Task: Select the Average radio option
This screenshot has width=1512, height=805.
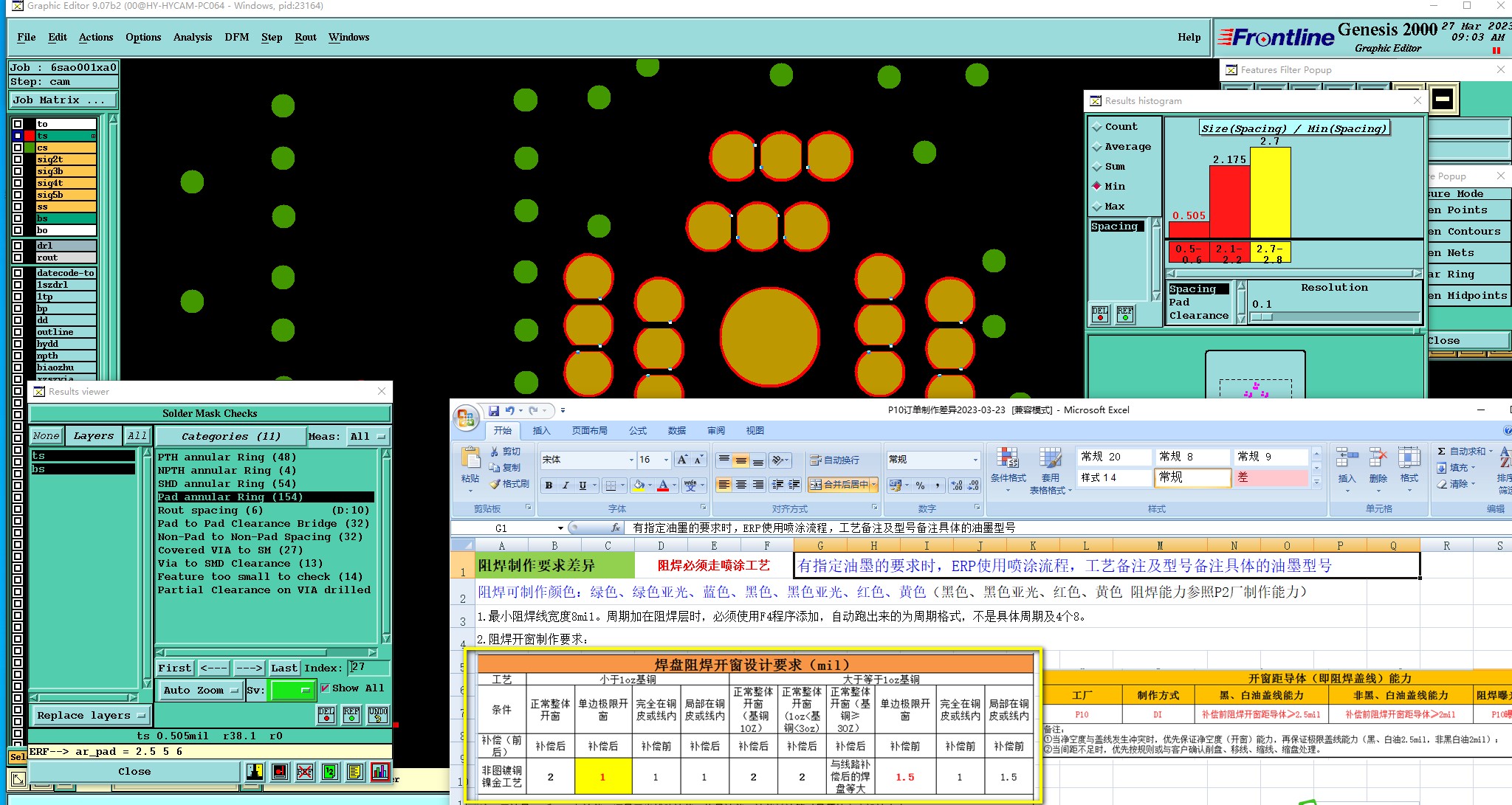Action: (x=1098, y=147)
